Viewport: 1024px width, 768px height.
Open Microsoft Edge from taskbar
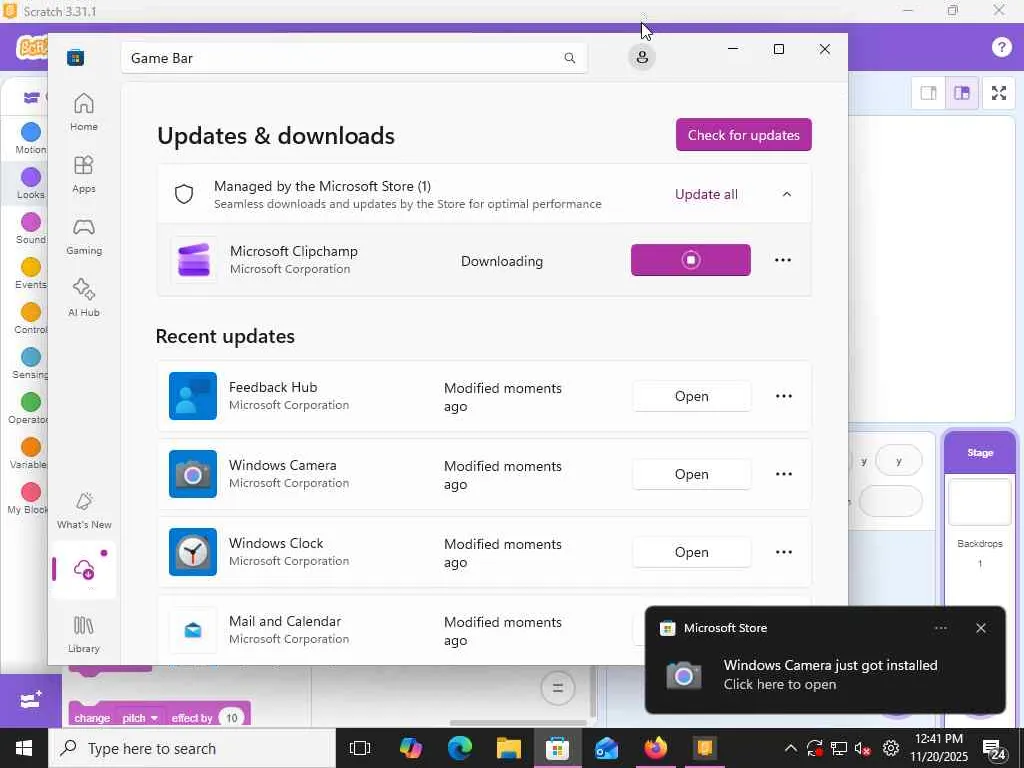[x=460, y=748]
